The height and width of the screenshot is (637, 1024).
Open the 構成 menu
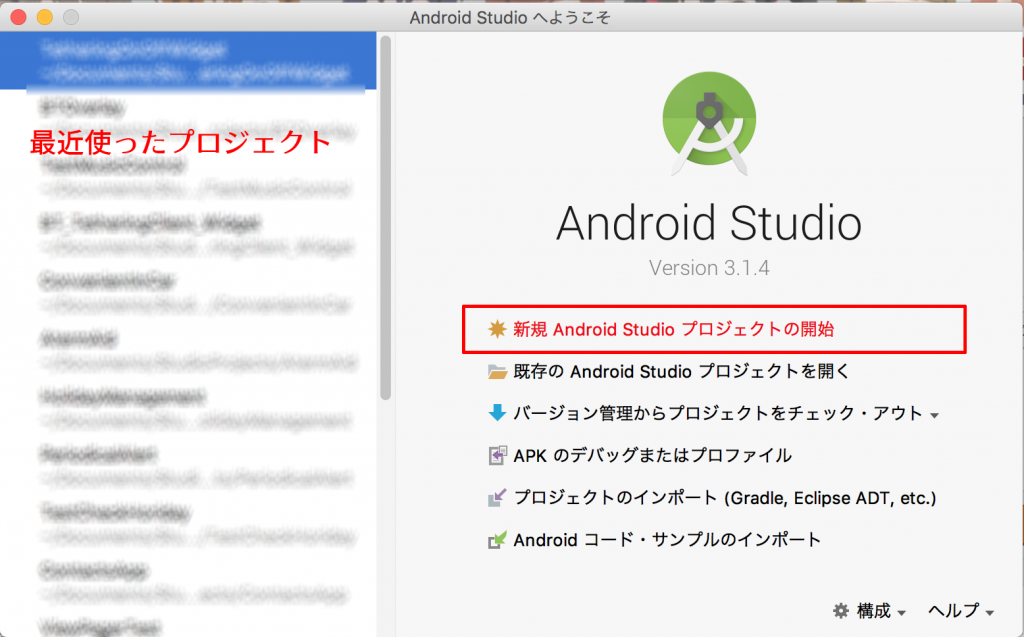point(874,611)
